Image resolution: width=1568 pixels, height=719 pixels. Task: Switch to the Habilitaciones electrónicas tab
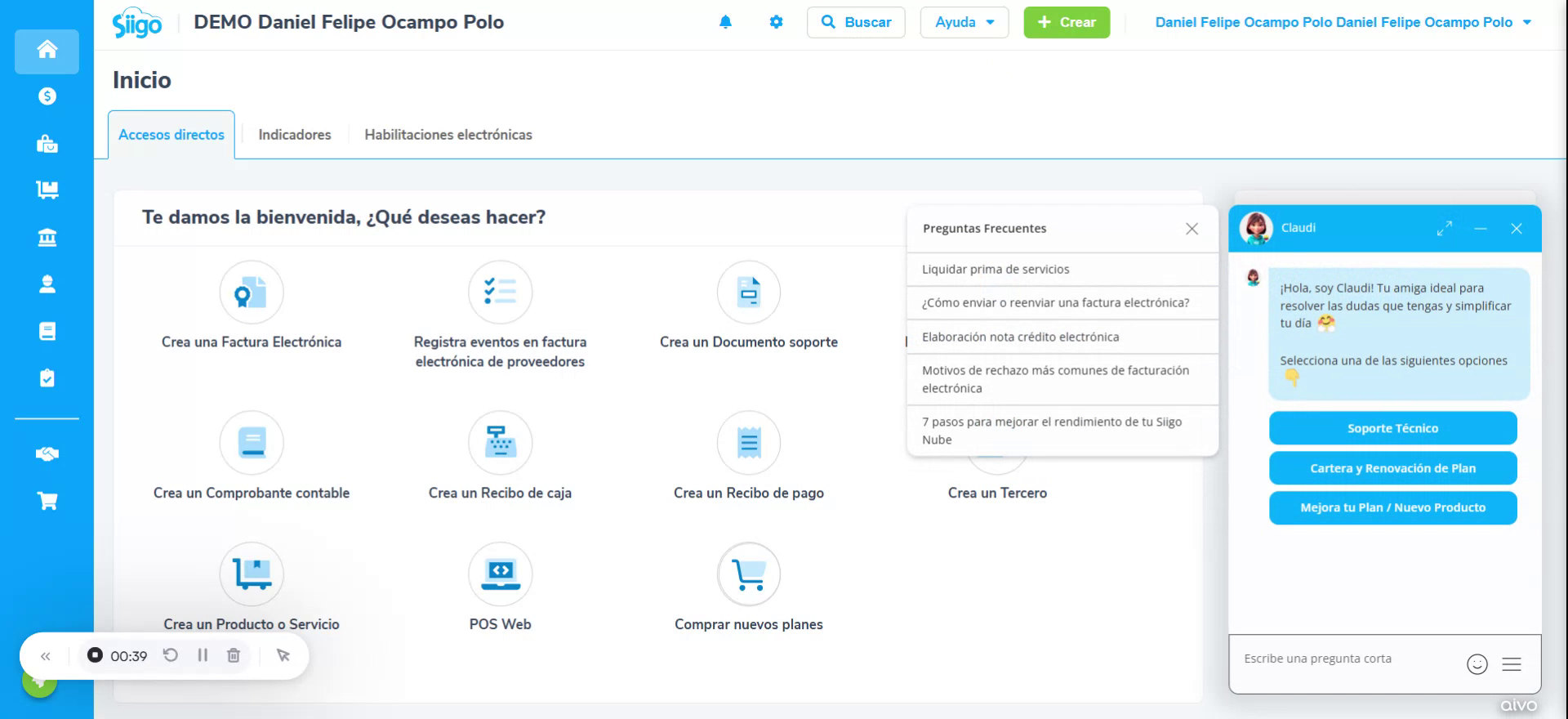448,135
